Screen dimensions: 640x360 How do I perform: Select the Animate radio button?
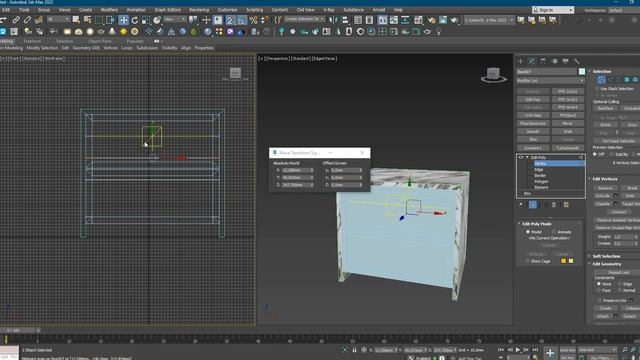(x=554, y=232)
